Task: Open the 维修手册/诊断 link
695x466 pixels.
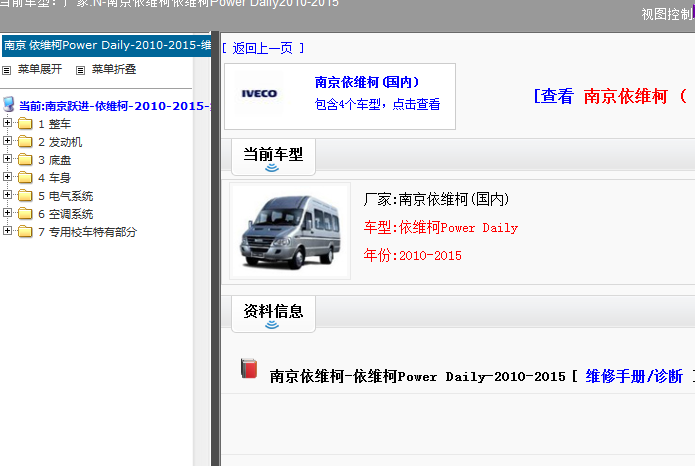Action: click(634, 376)
